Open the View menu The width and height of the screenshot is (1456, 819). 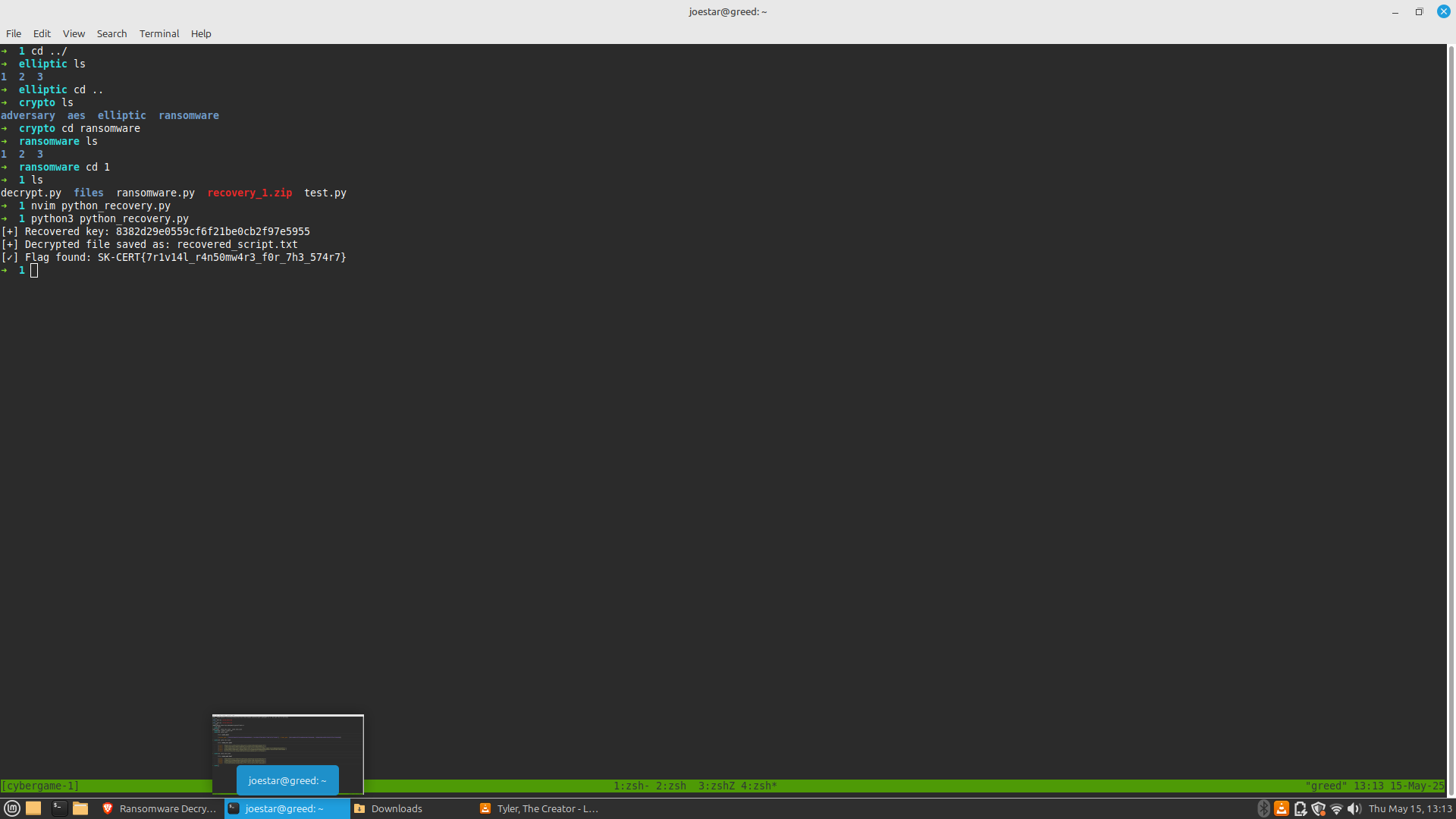(74, 33)
